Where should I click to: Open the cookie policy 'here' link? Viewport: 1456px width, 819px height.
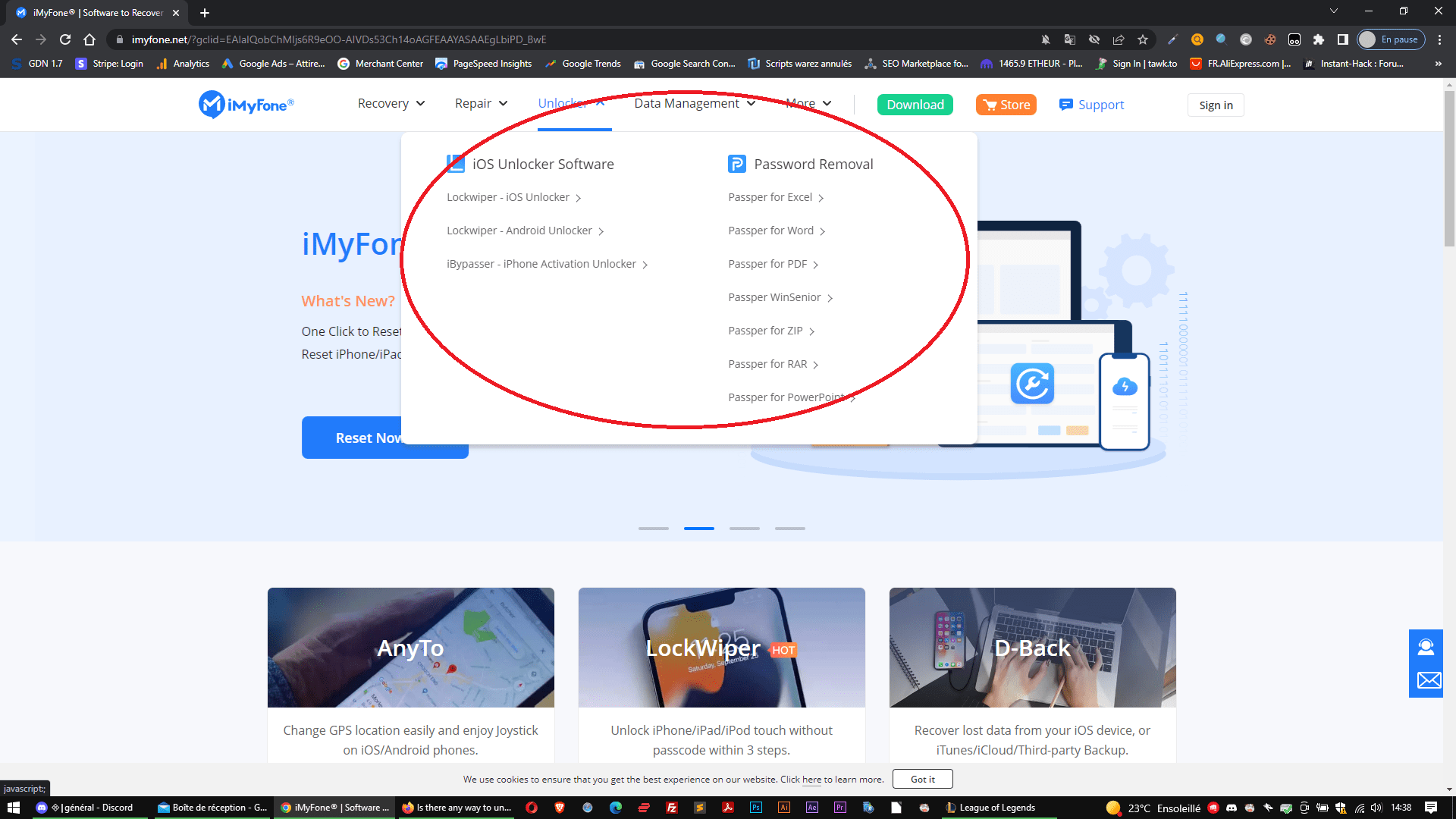point(811,780)
